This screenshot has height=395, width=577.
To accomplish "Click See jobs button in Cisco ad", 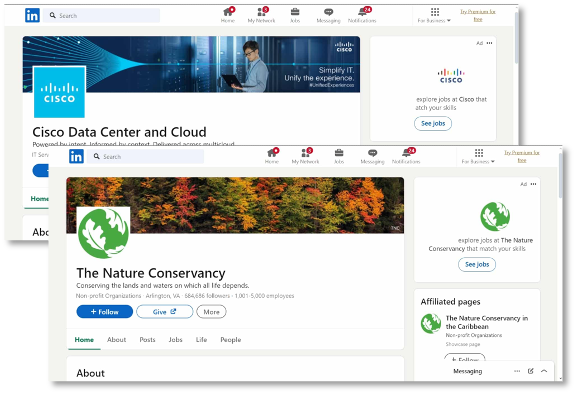I will (x=433, y=123).
